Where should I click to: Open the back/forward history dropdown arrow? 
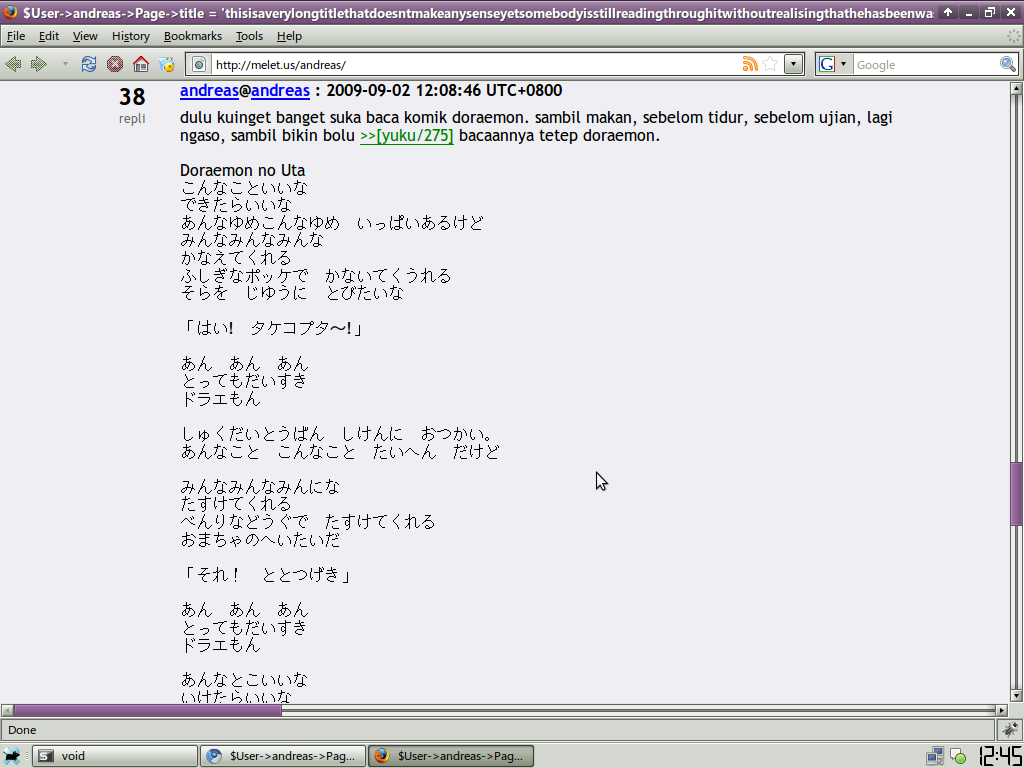pos(65,64)
